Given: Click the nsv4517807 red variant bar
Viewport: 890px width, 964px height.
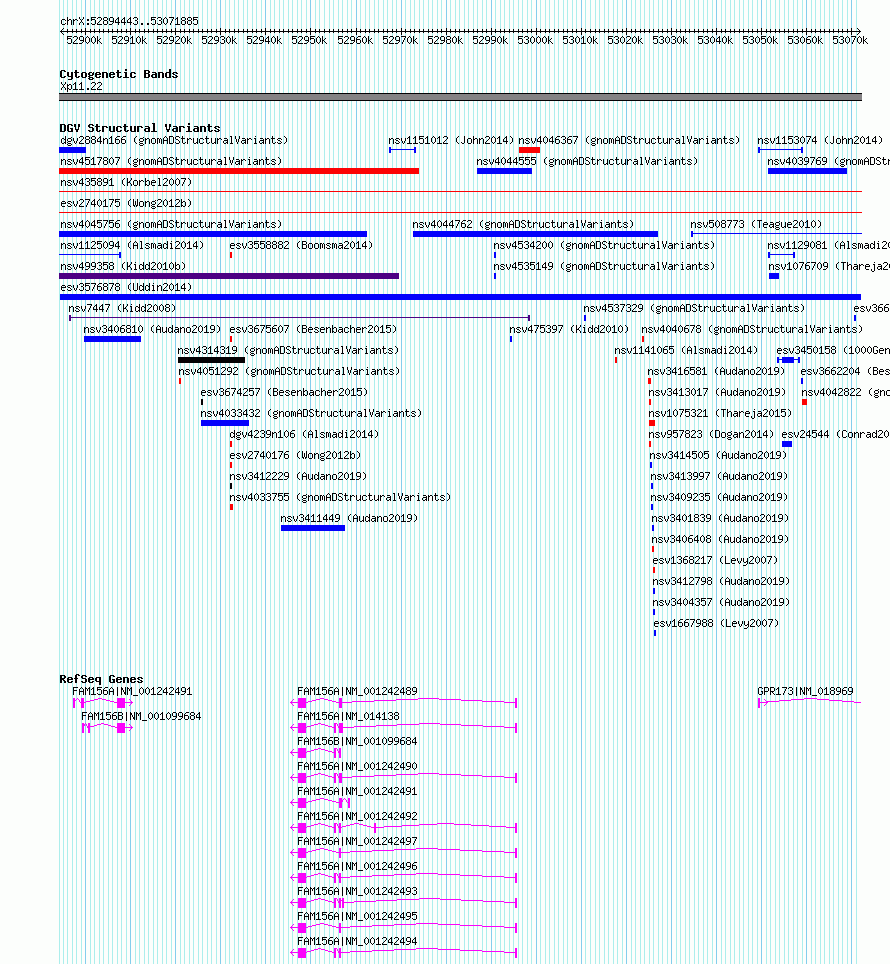Looking at the screenshot, I should (239, 172).
